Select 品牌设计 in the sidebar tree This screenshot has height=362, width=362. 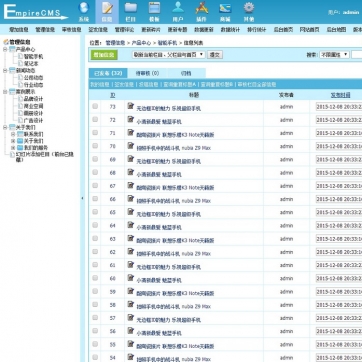pos(33,99)
